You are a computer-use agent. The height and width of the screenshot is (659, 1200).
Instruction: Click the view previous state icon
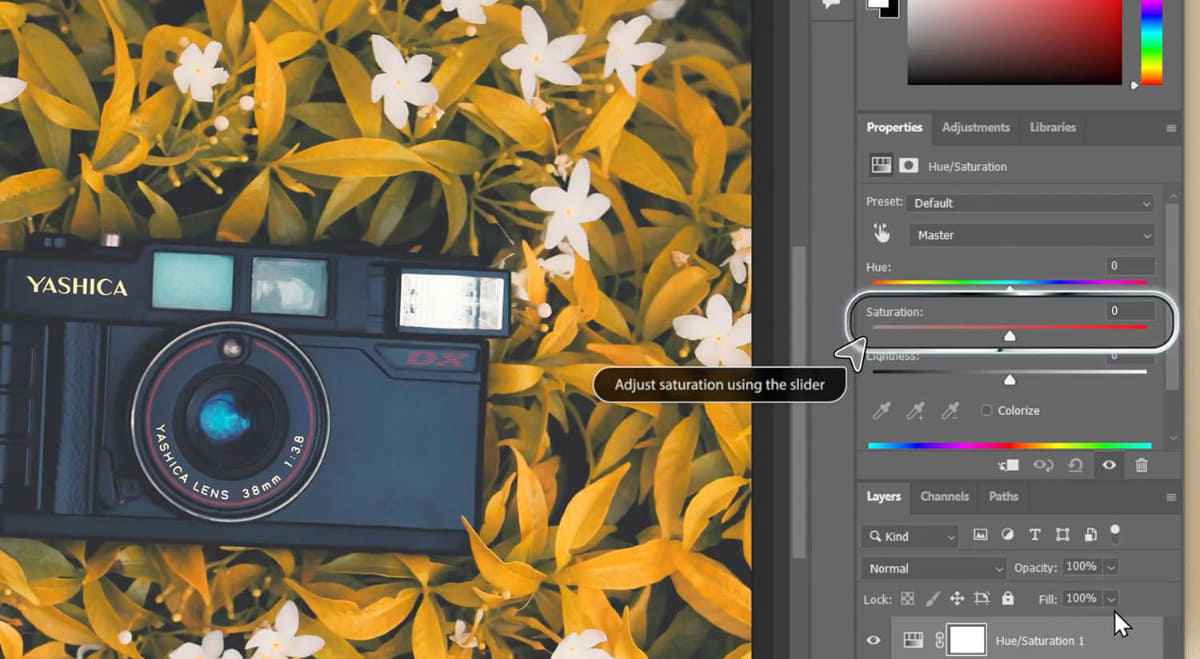point(1043,465)
